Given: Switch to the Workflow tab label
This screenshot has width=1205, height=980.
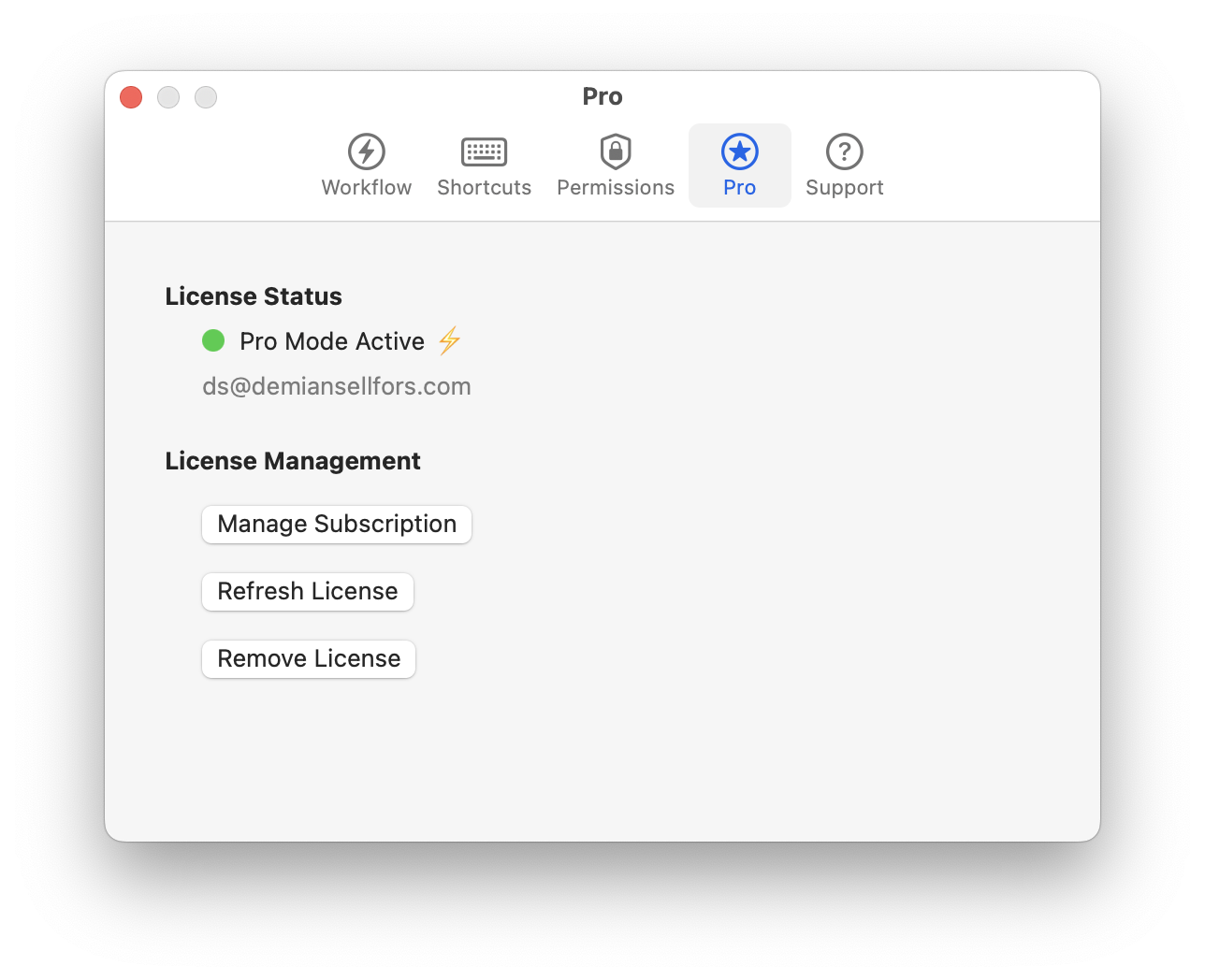Looking at the screenshot, I should point(367,188).
